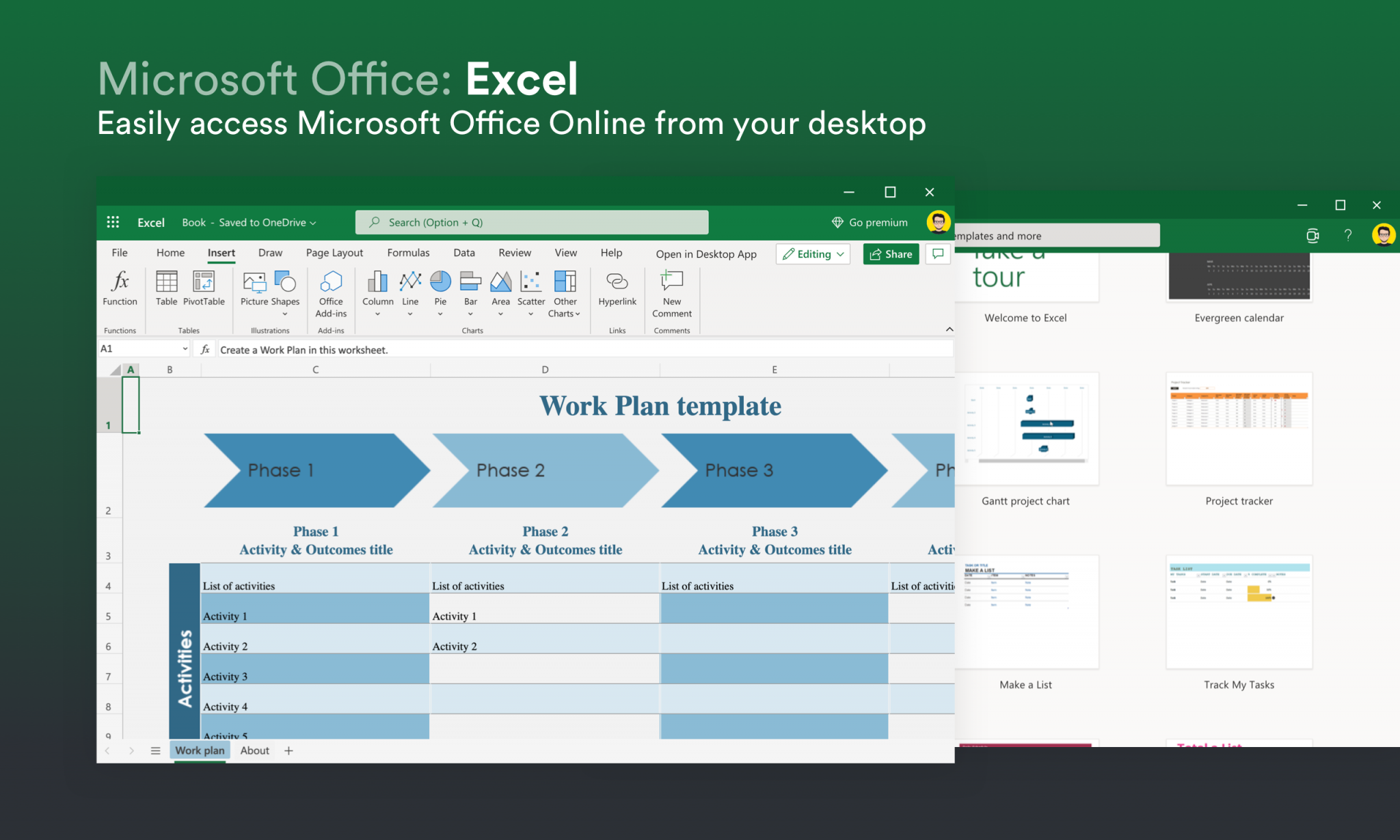Insert a Table

click(x=166, y=288)
